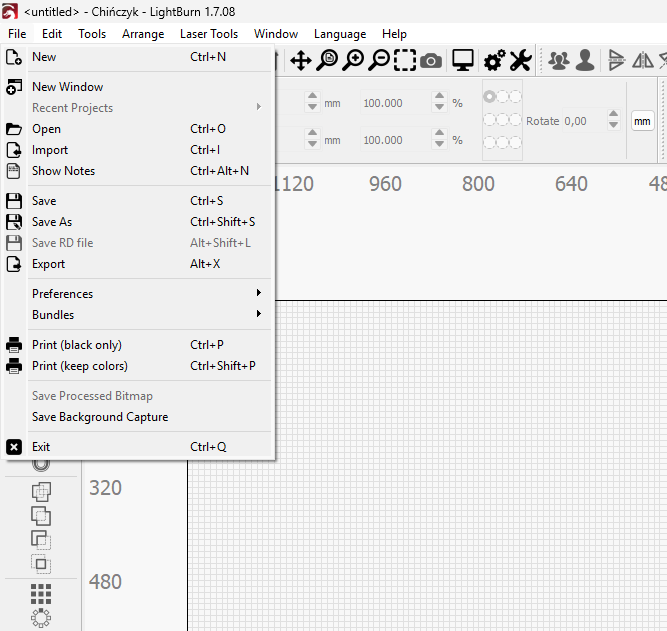Click the Preview monitor icon

(x=463, y=61)
